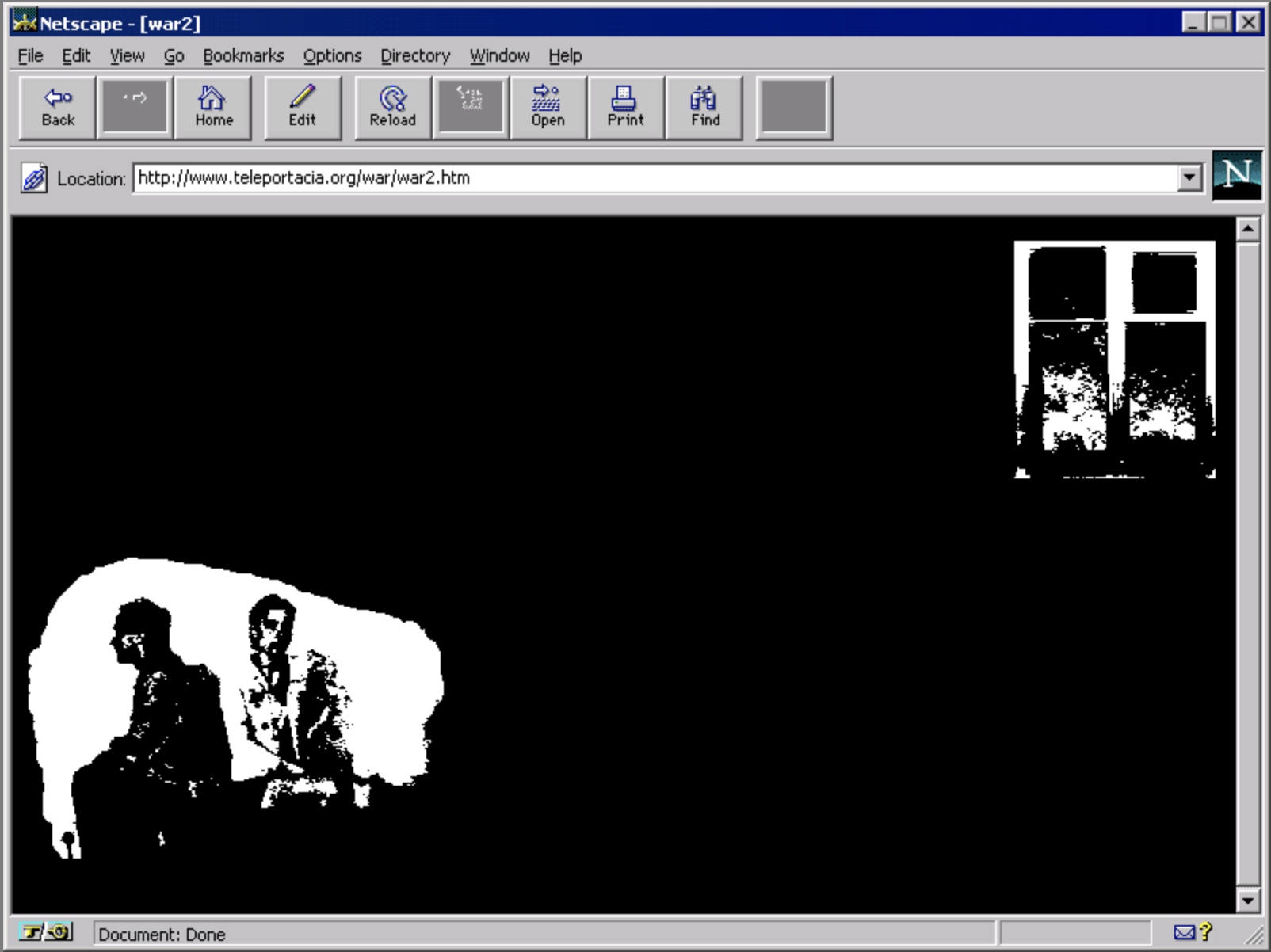
Task: Go to the Home page
Action: coord(213,109)
